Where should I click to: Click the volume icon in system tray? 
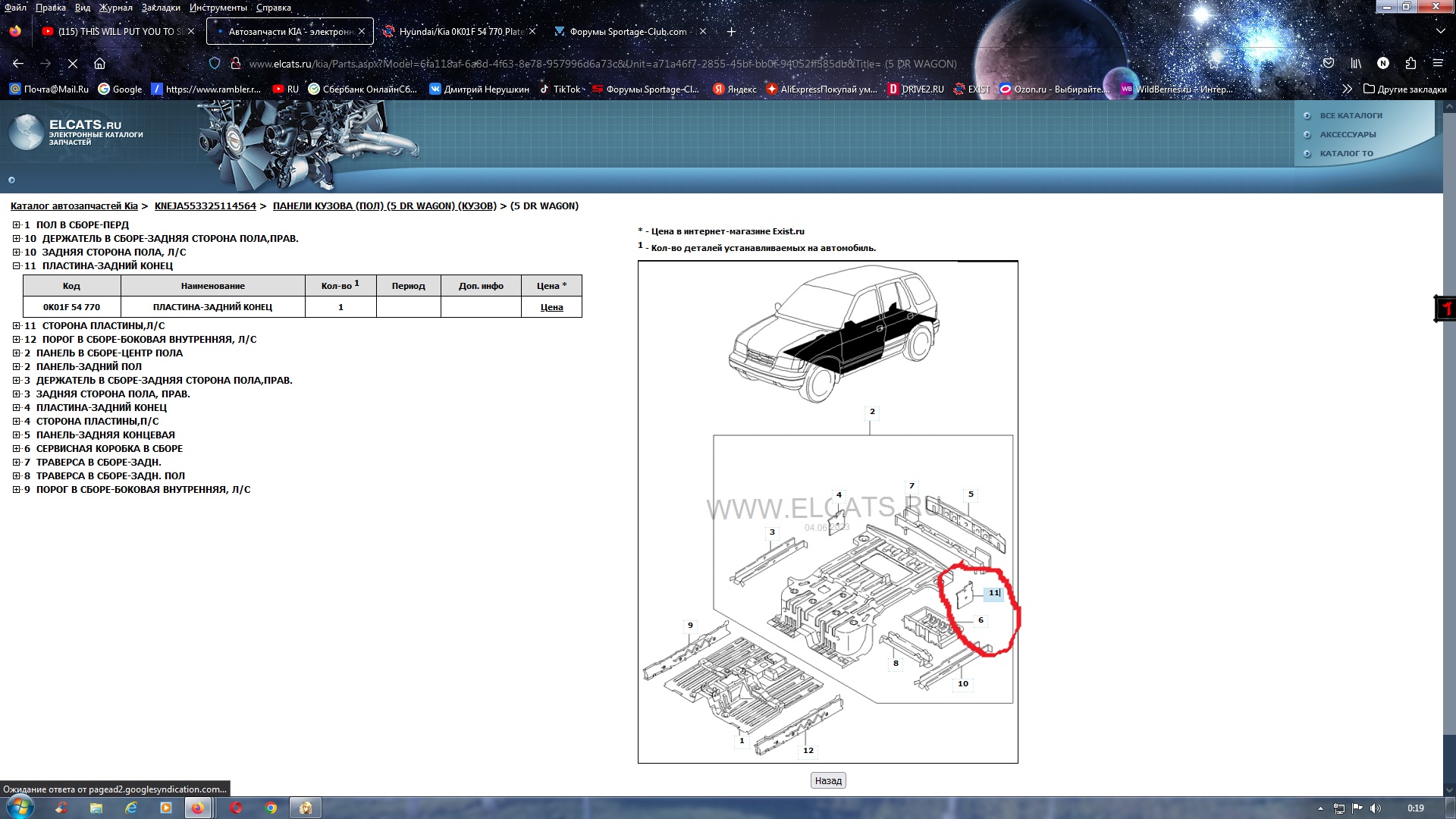point(1376,808)
